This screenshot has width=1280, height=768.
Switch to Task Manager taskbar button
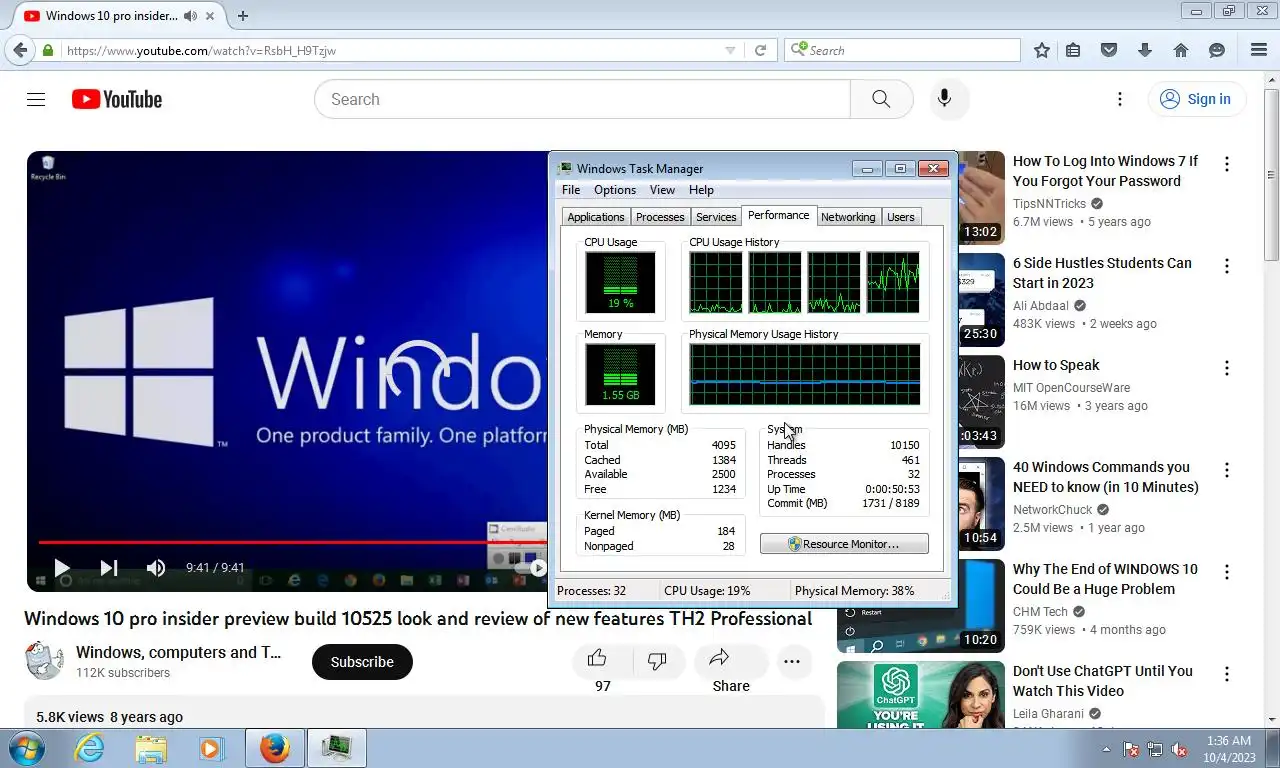(336, 748)
